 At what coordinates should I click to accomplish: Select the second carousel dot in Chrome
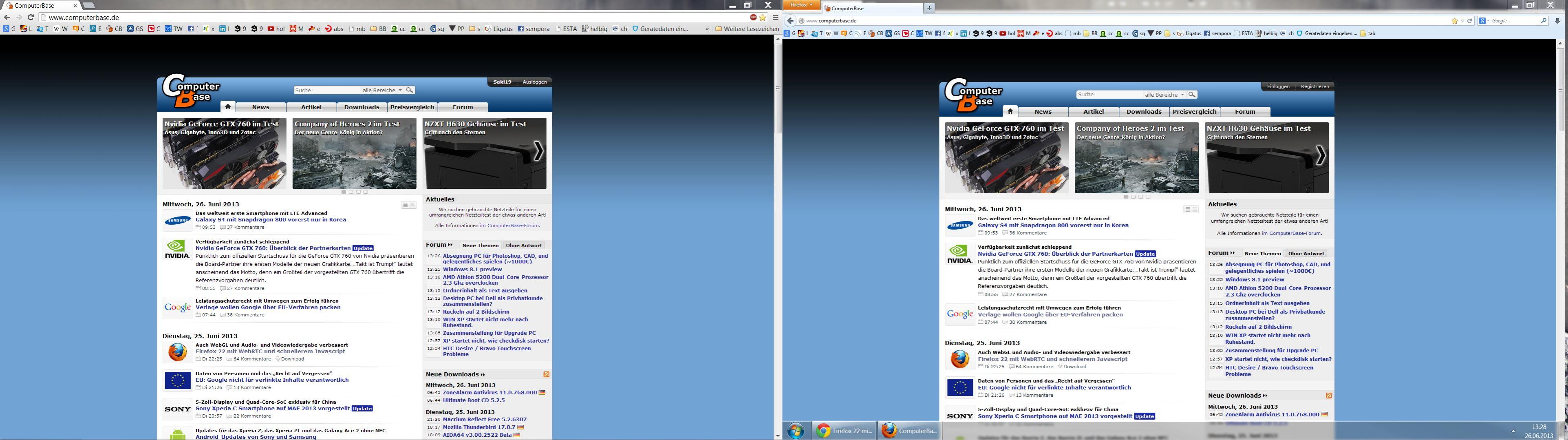coord(351,192)
